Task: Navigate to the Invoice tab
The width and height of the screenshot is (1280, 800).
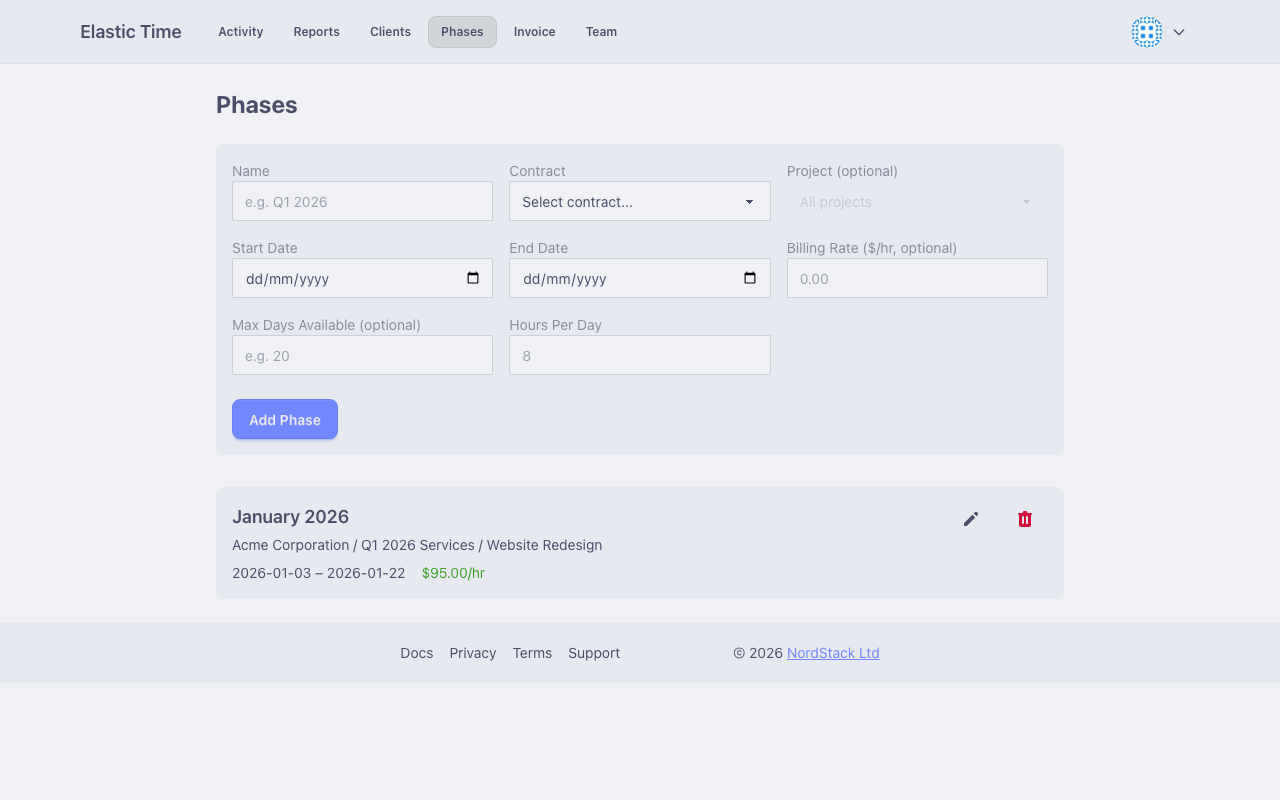Action: 534,32
